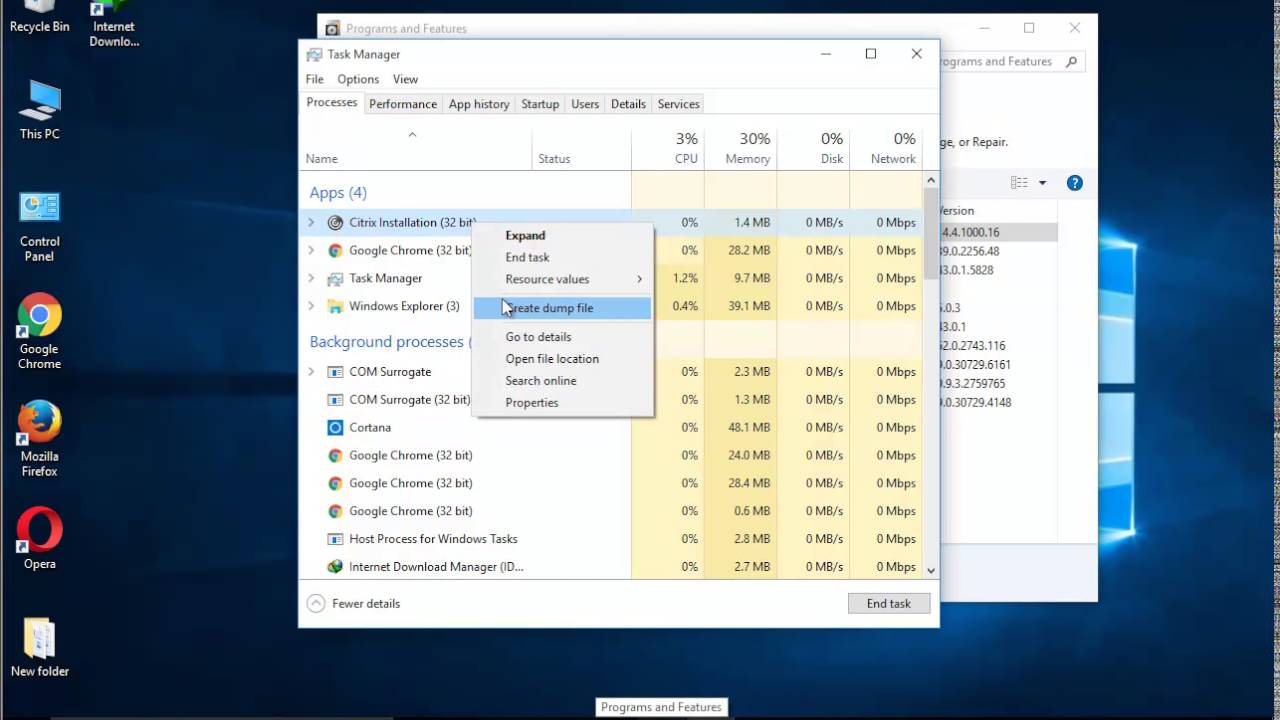This screenshot has height=720, width=1280.
Task: Open the Options menu in Task Manager
Action: pos(358,79)
